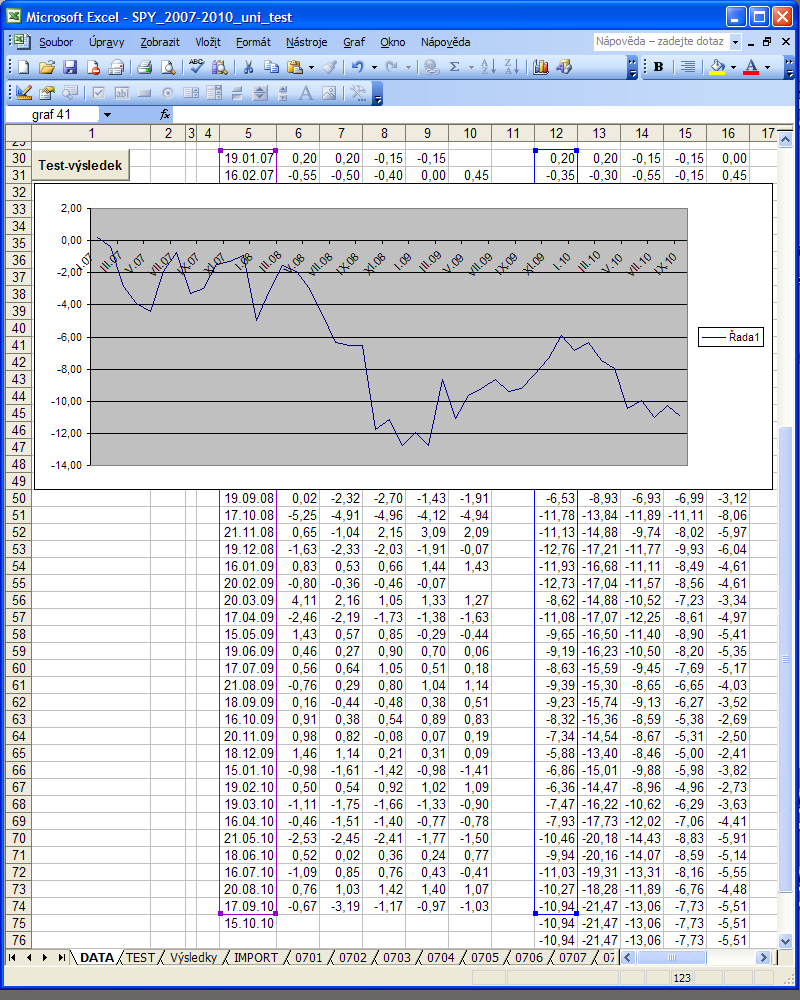Viewport: 800px width, 1000px height.
Task: Open the Chart Wizard icon
Action: click(541, 67)
